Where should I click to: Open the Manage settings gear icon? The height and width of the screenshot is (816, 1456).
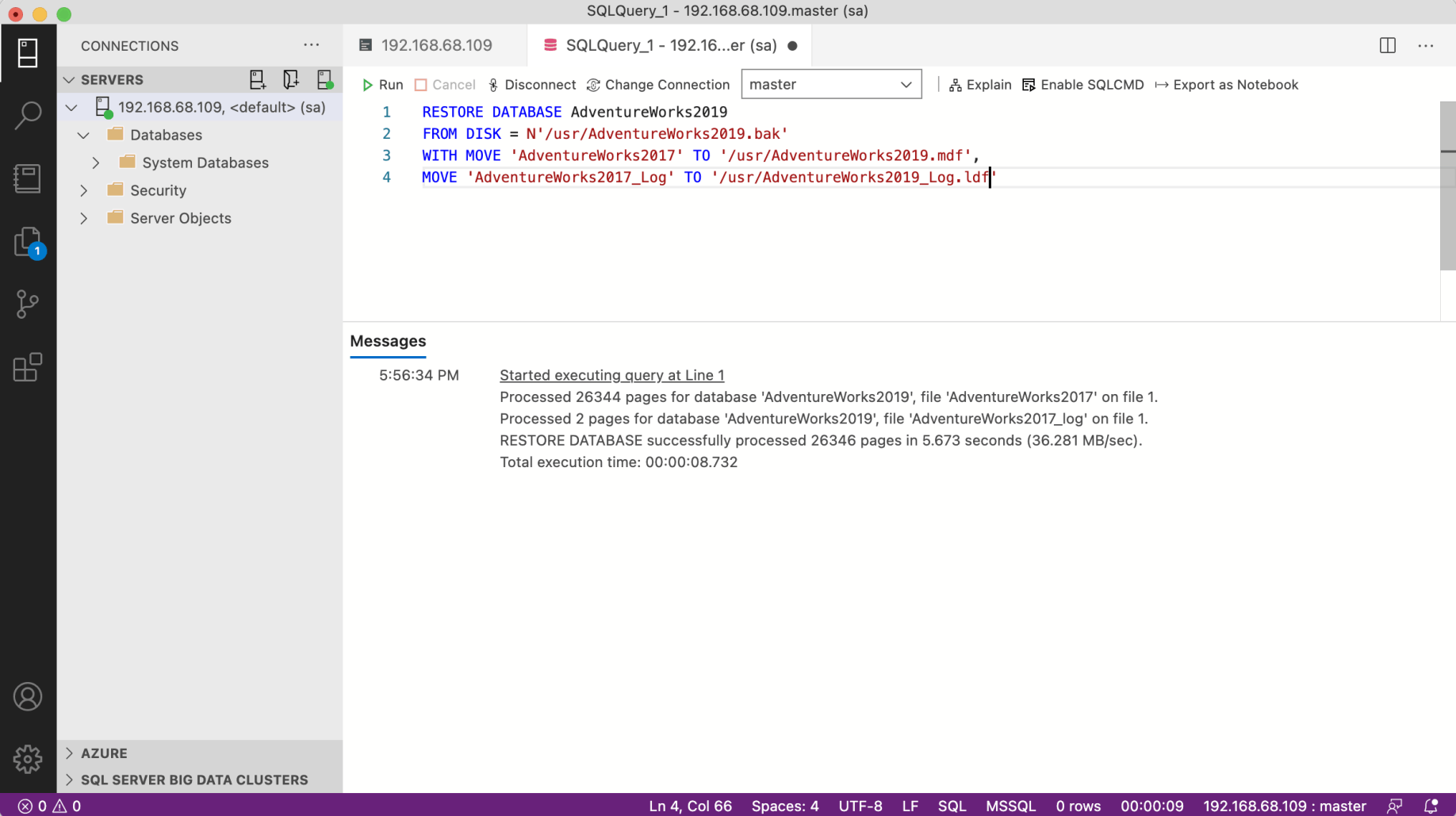point(28,759)
